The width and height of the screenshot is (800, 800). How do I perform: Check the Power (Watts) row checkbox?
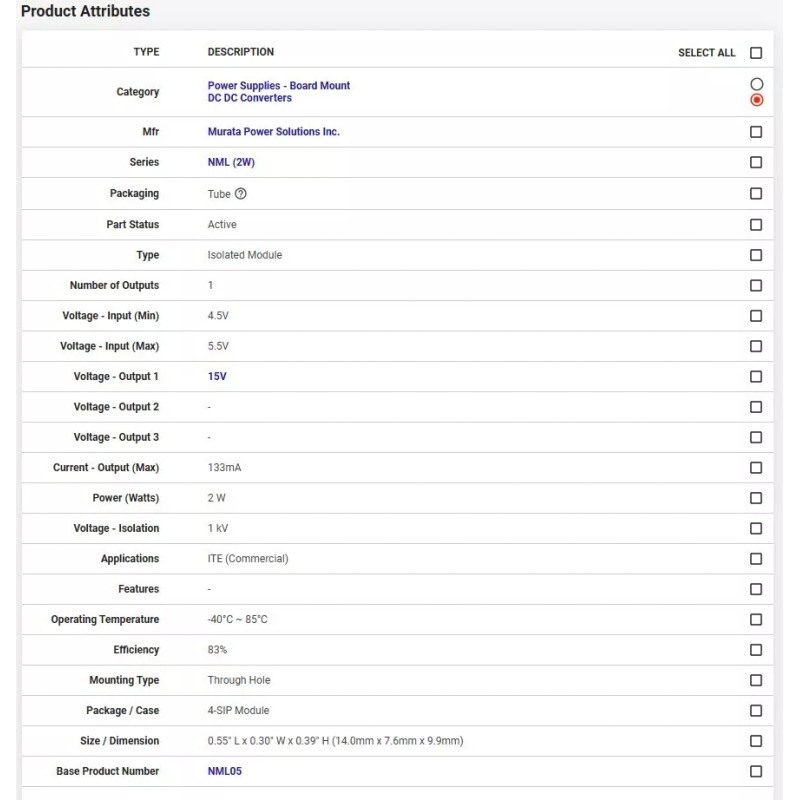click(x=756, y=498)
